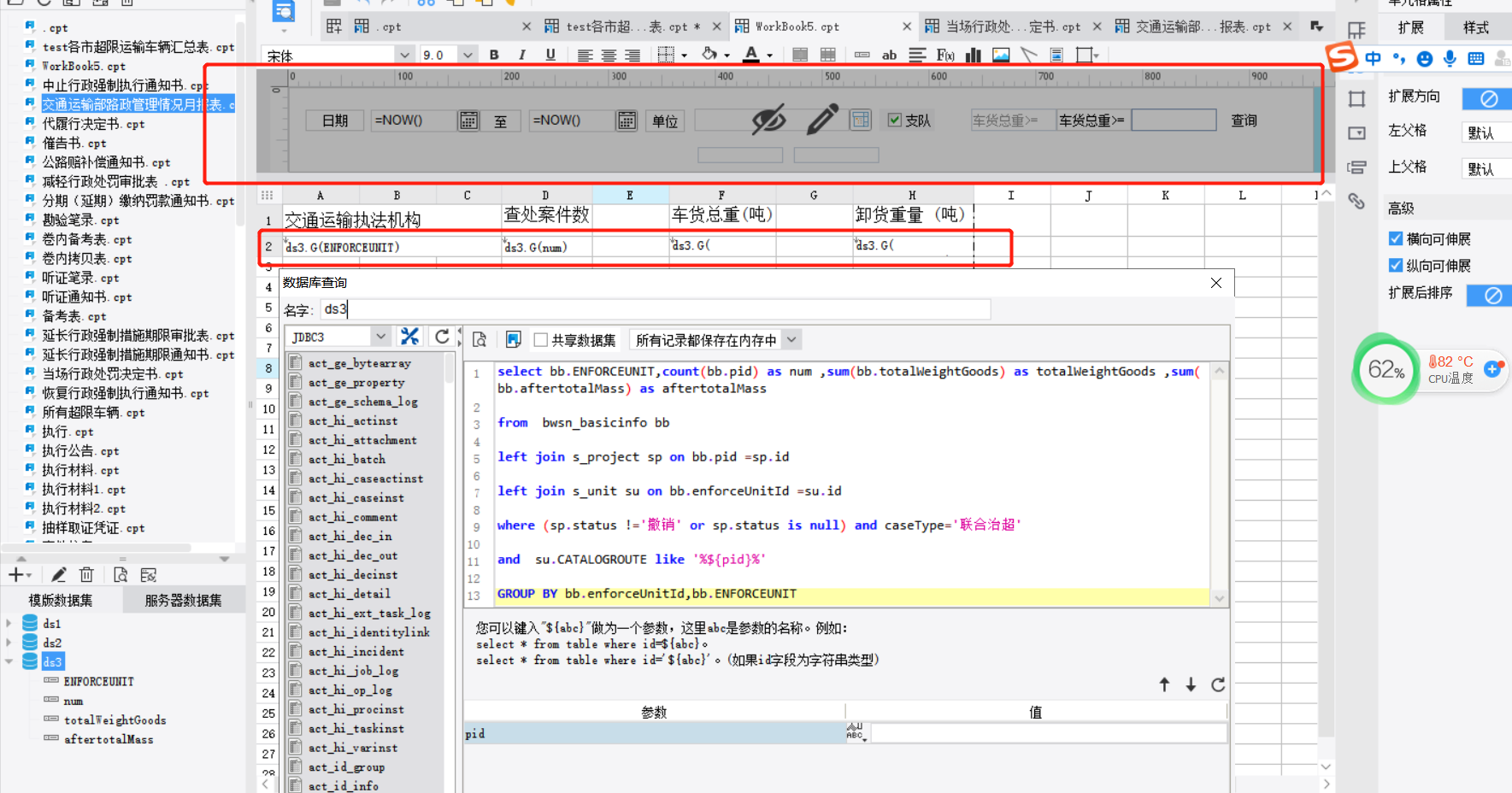Open the hyperlink panel chain icon in sidebar

pyautogui.click(x=1356, y=202)
